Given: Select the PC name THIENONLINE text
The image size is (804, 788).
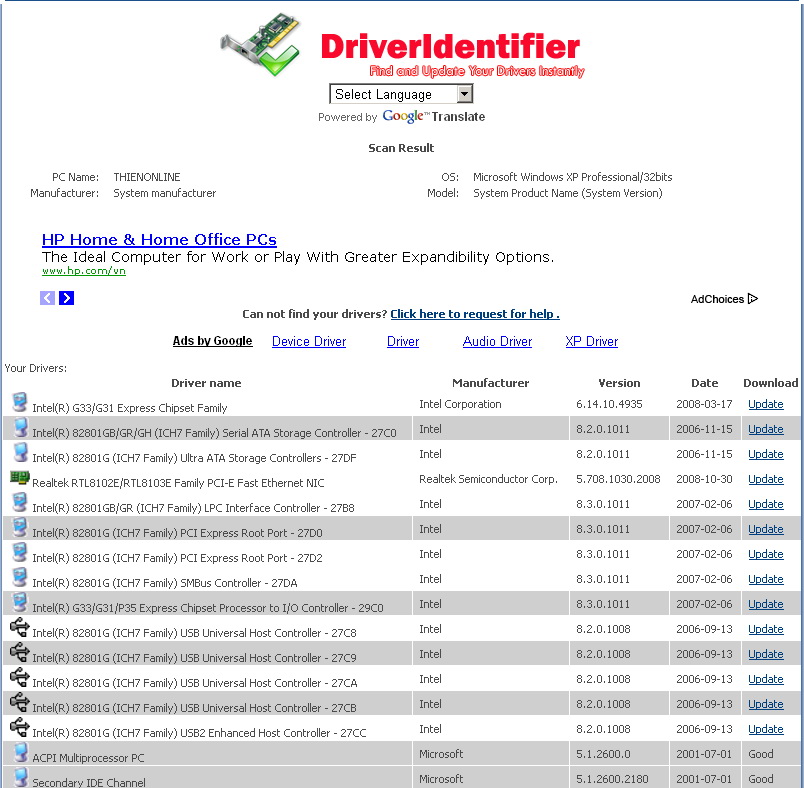Looking at the screenshot, I should pyautogui.click(x=147, y=177).
